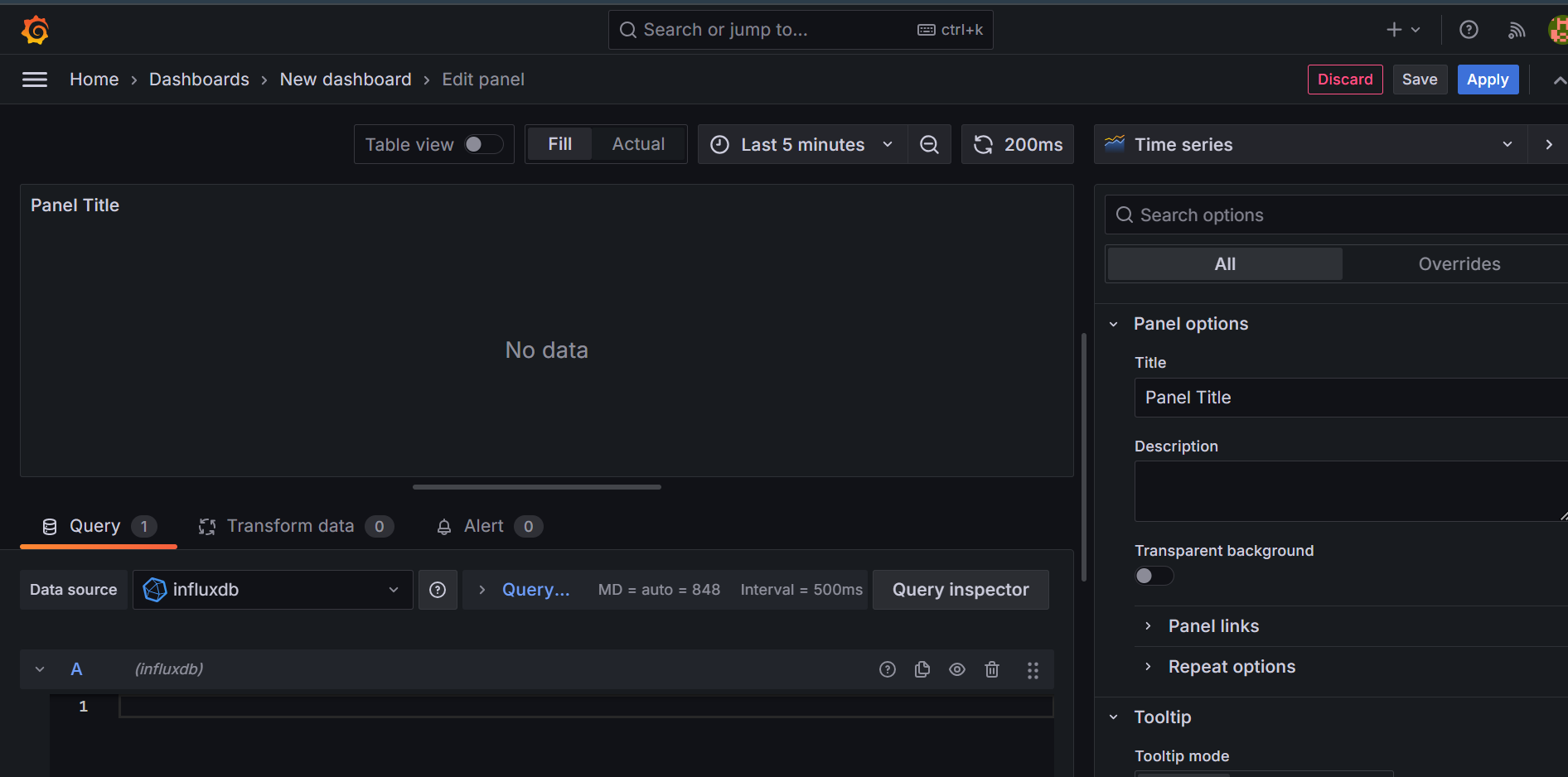Show help for query A
Image resolution: width=1568 pixels, height=777 pixels.
coord(888,669)
